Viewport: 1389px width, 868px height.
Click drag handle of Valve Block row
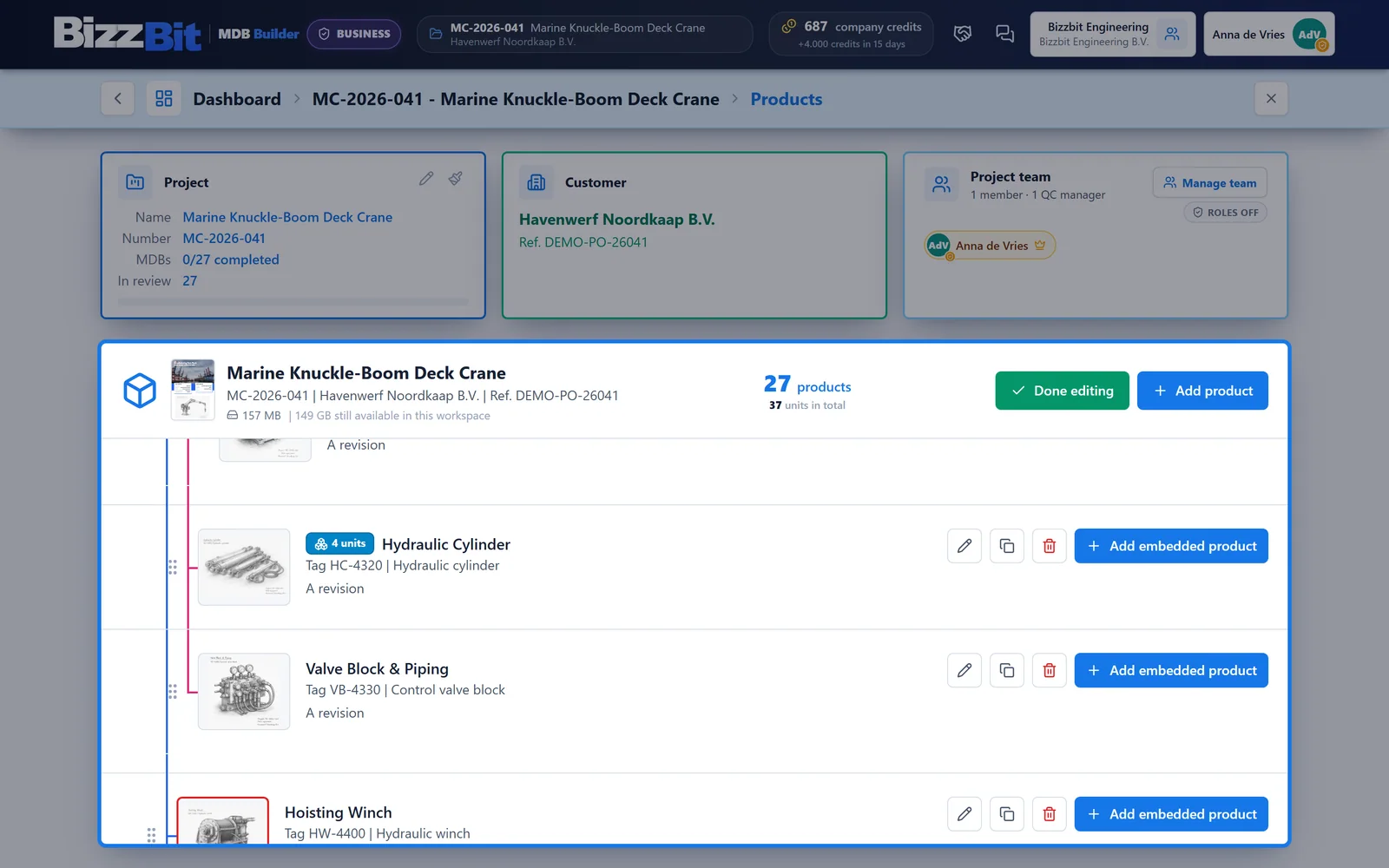[173, 692]
